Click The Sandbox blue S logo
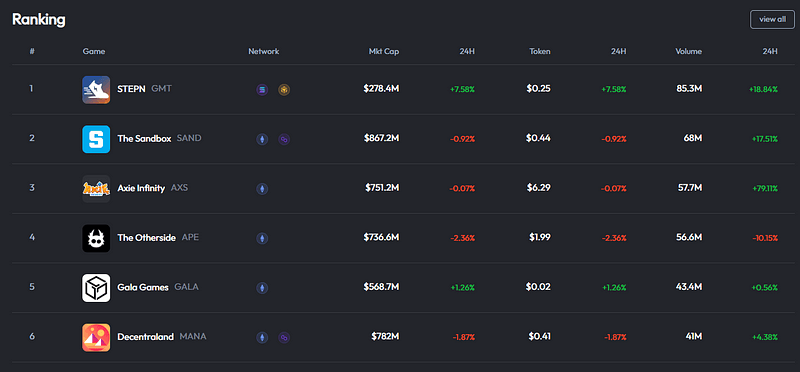Screen dimensions: 800x372 [x=96, y=139]
